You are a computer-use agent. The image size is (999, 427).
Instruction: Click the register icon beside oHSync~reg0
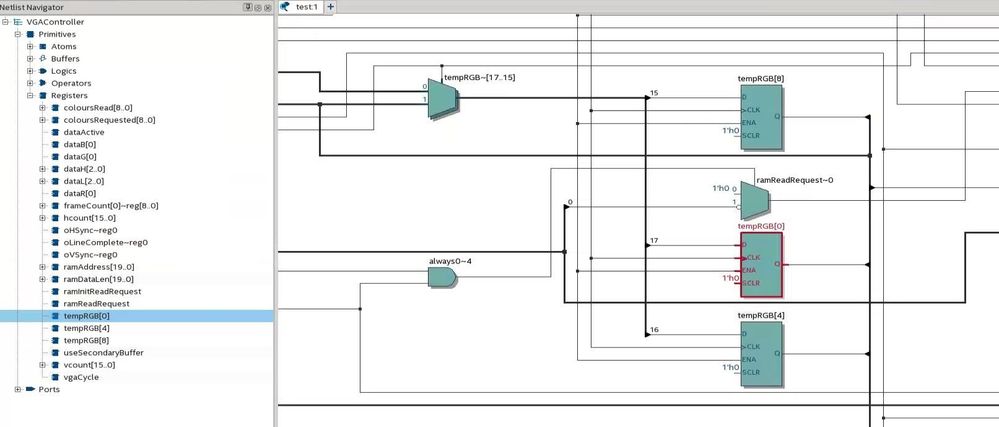(55, 230)
